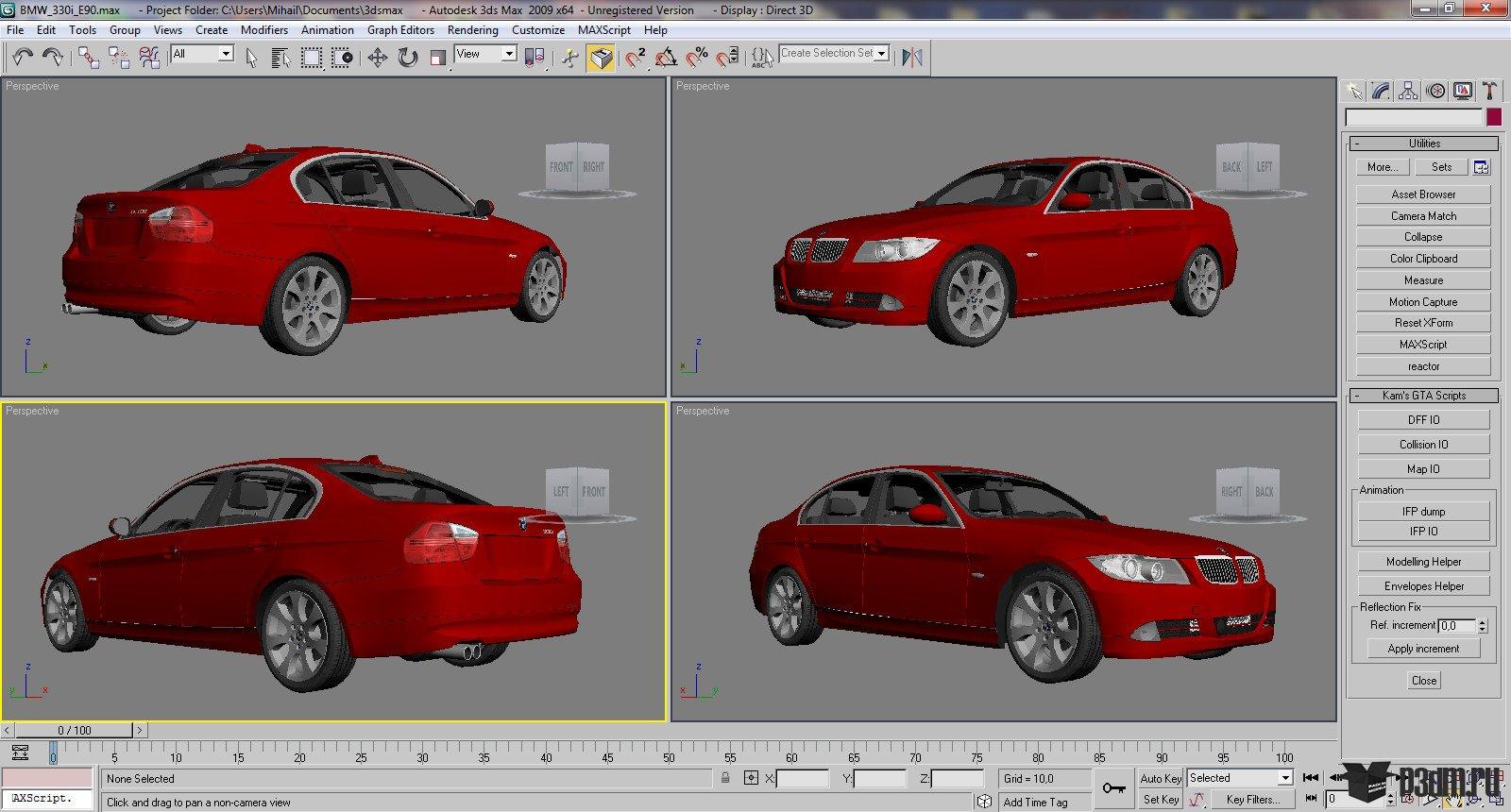Open the Rendering menu
This screenshot has width=1511, height=812.
click(x=472, y=29)
